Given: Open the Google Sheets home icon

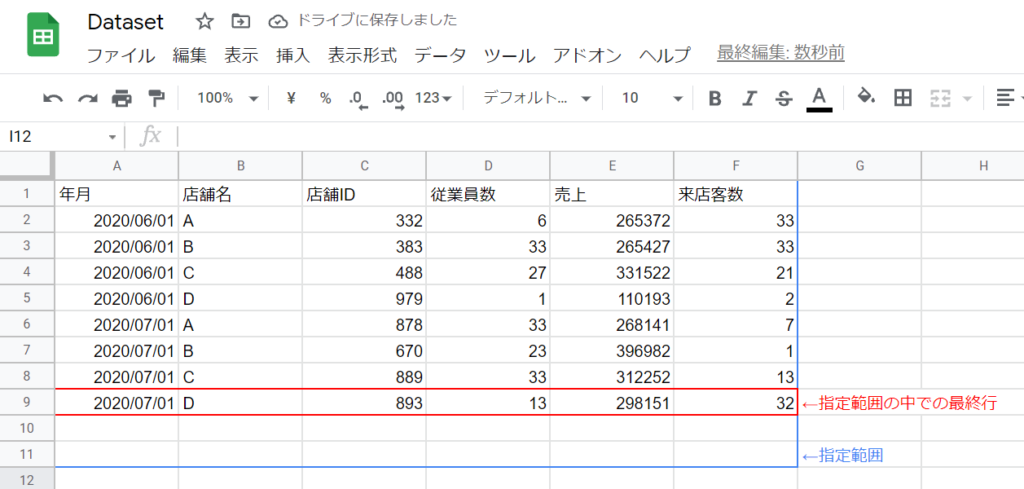Looking at the screenshot, I should (43, 36).
